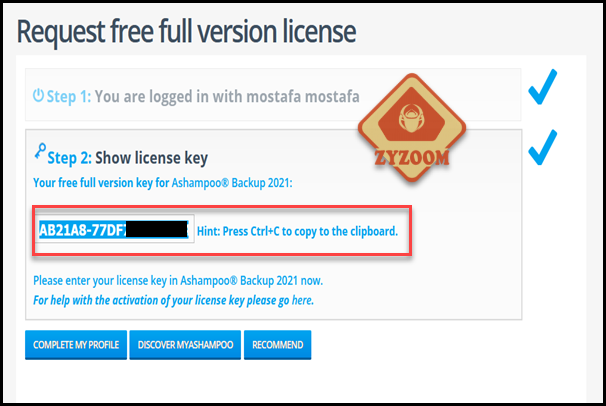The image size is (606, 406).
Task: Click the 'Request free full version license' heading
Action: coord(186,32)
